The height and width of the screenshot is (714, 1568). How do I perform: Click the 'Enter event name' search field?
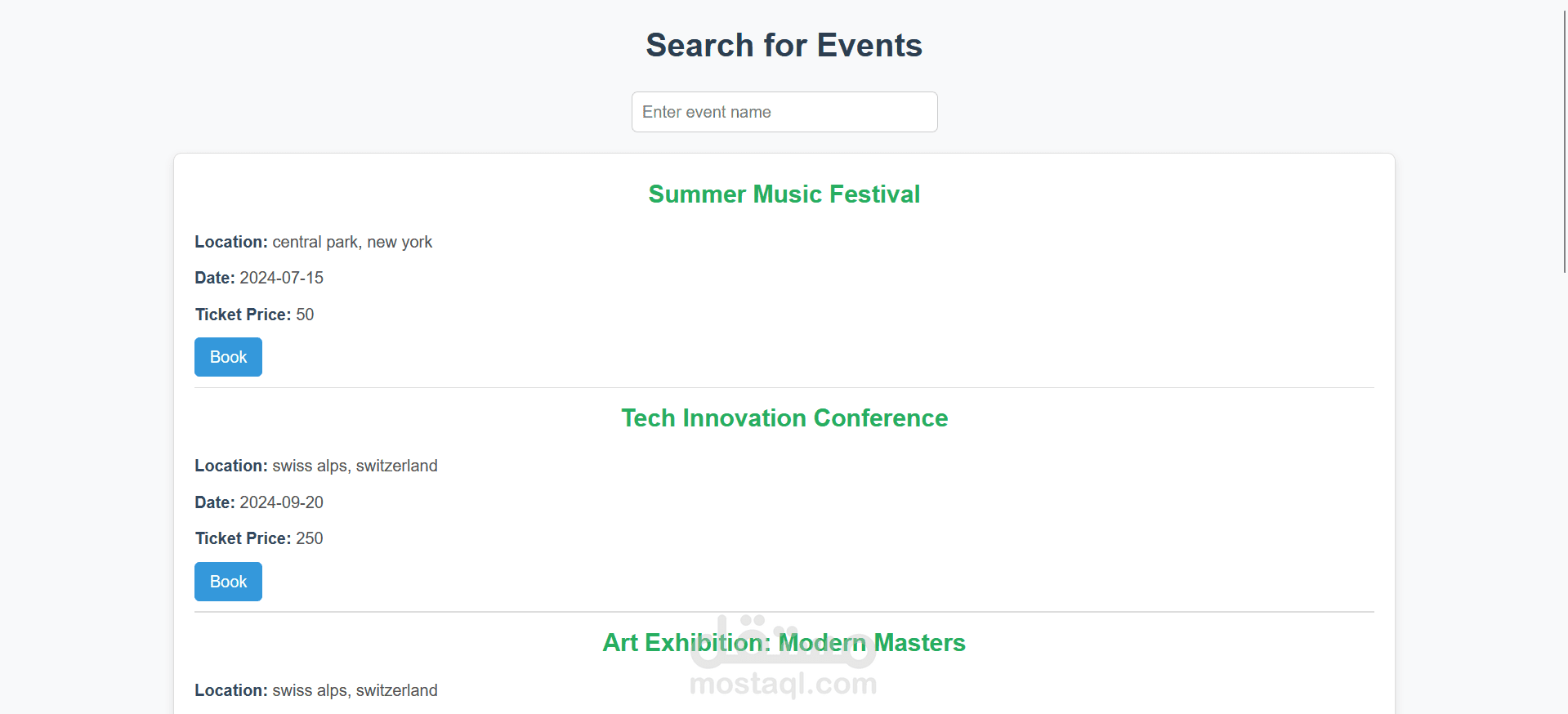pyautogui.click(x=784, y=112)
